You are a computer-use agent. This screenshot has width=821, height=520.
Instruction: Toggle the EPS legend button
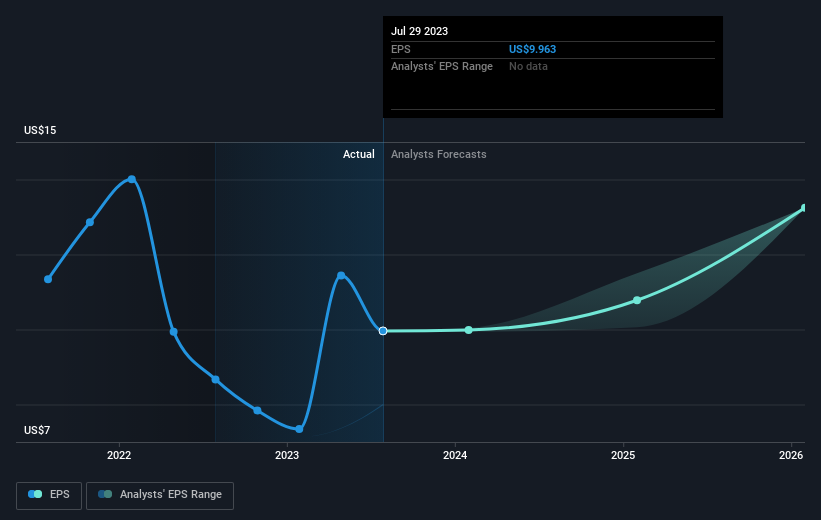tap(49, 495)
